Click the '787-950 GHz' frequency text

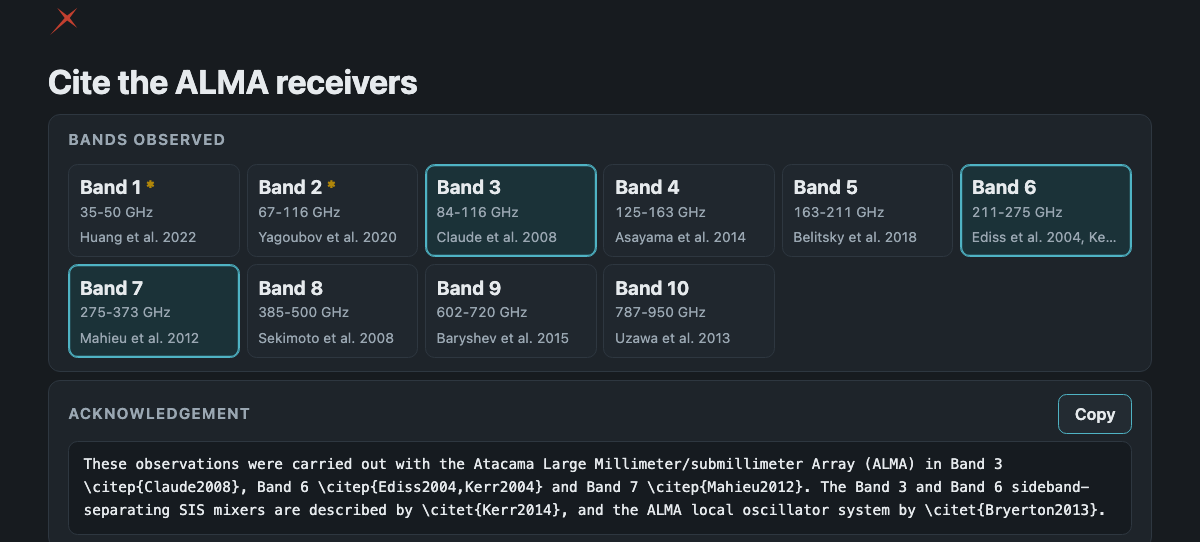(660, 312)
